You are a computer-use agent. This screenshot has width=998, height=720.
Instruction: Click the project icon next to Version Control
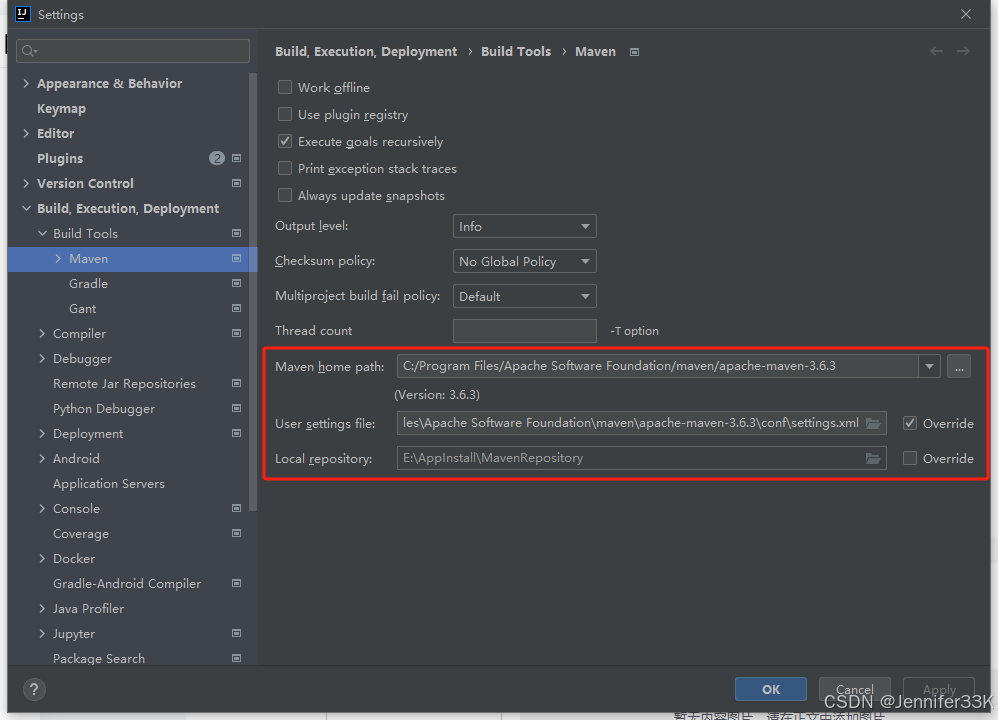(x=236, y=183)
